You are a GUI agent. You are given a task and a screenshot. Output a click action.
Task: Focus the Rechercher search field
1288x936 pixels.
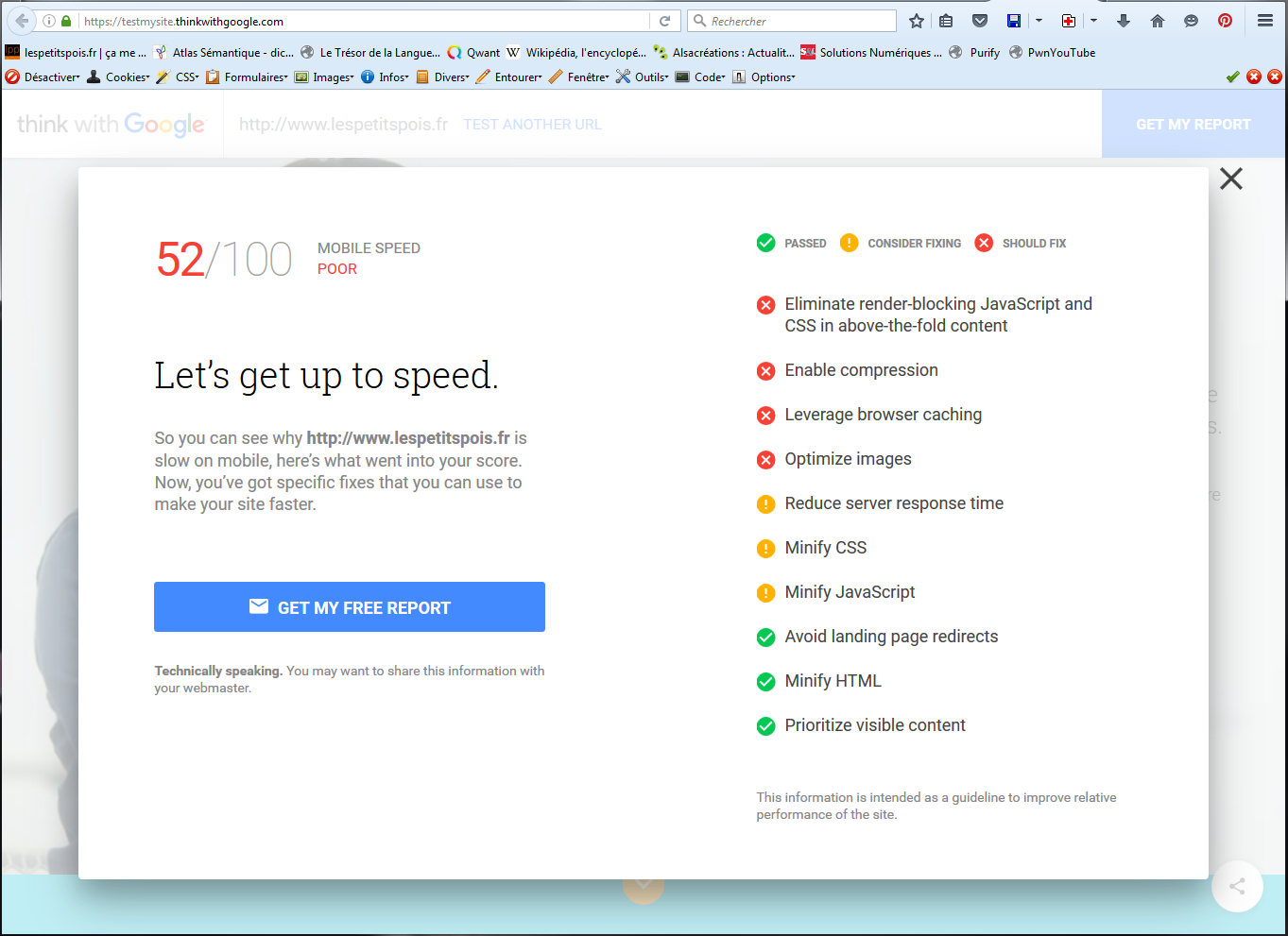coord(799,21)
